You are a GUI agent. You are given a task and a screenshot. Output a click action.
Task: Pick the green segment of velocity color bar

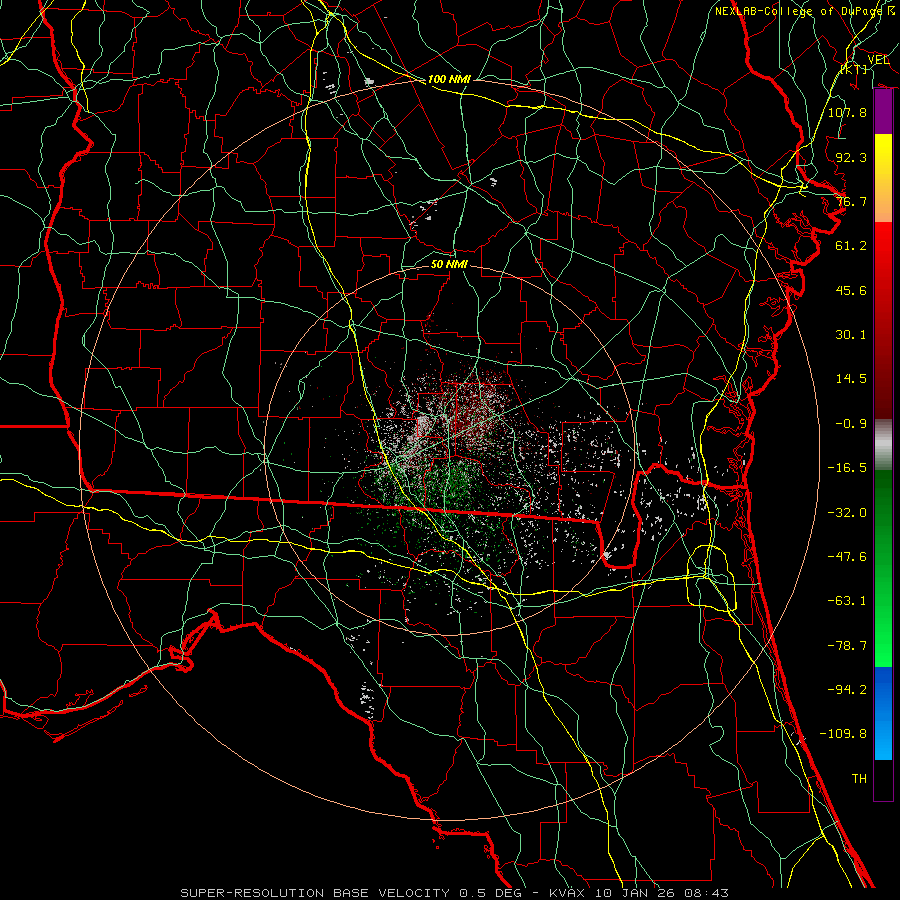click(x=883, y=568)
